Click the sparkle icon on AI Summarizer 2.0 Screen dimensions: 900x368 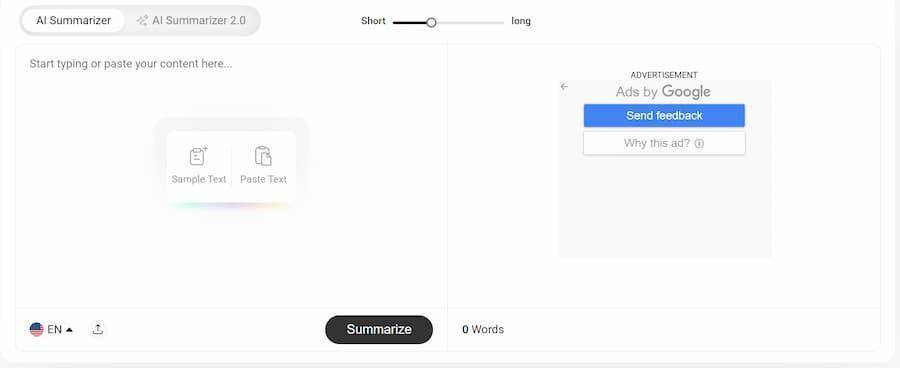pos(142,21)
